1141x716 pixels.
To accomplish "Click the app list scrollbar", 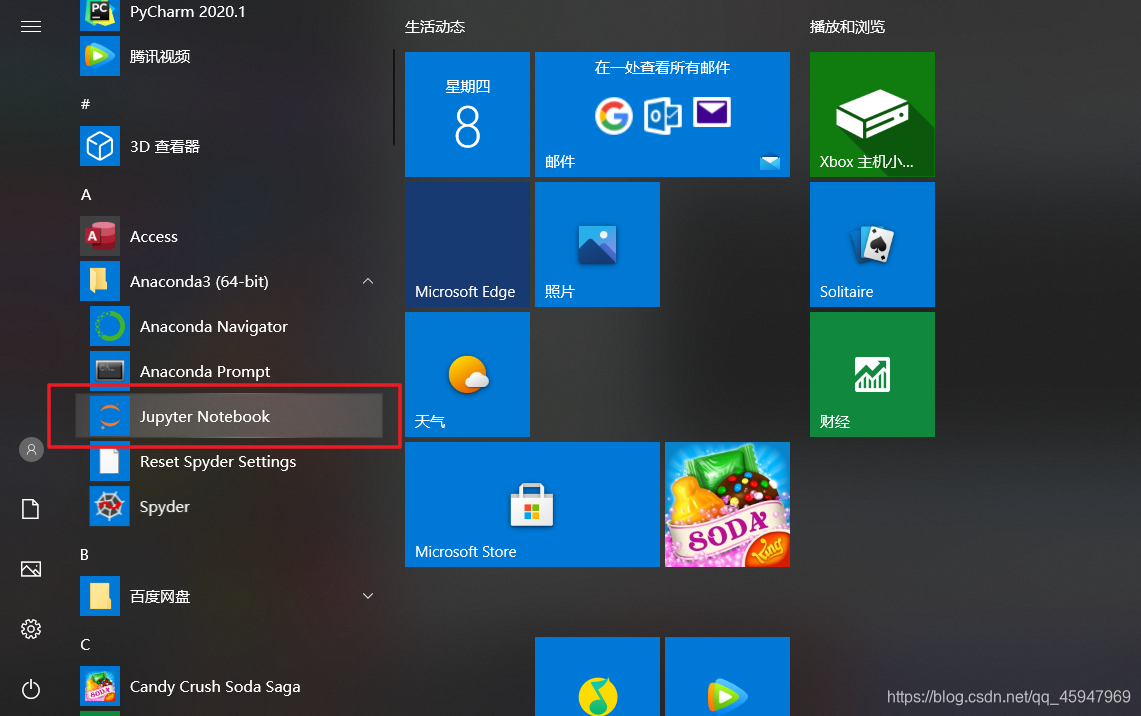I will pyautogui.click(x=394, y=97).
